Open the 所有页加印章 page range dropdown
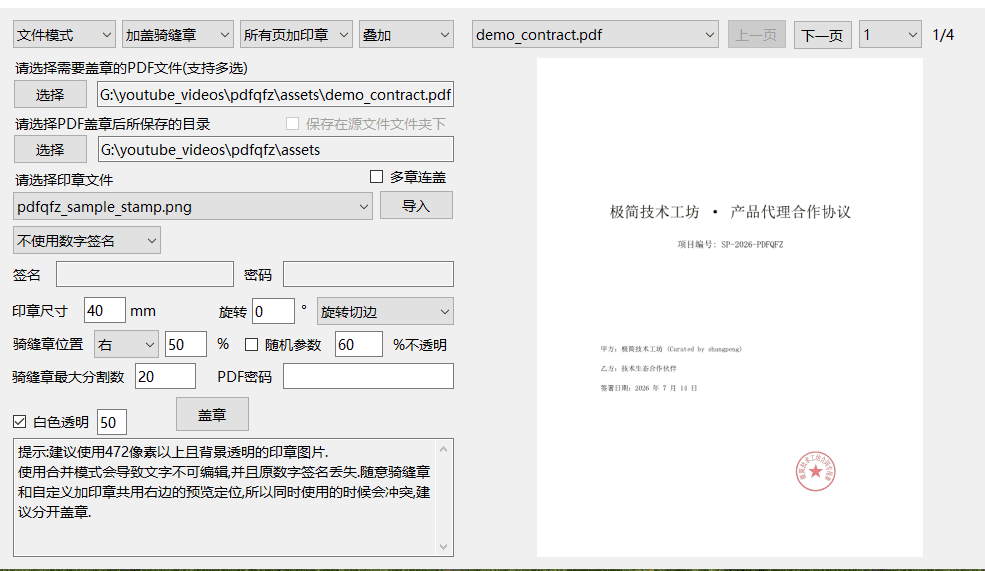 (296, 35)
